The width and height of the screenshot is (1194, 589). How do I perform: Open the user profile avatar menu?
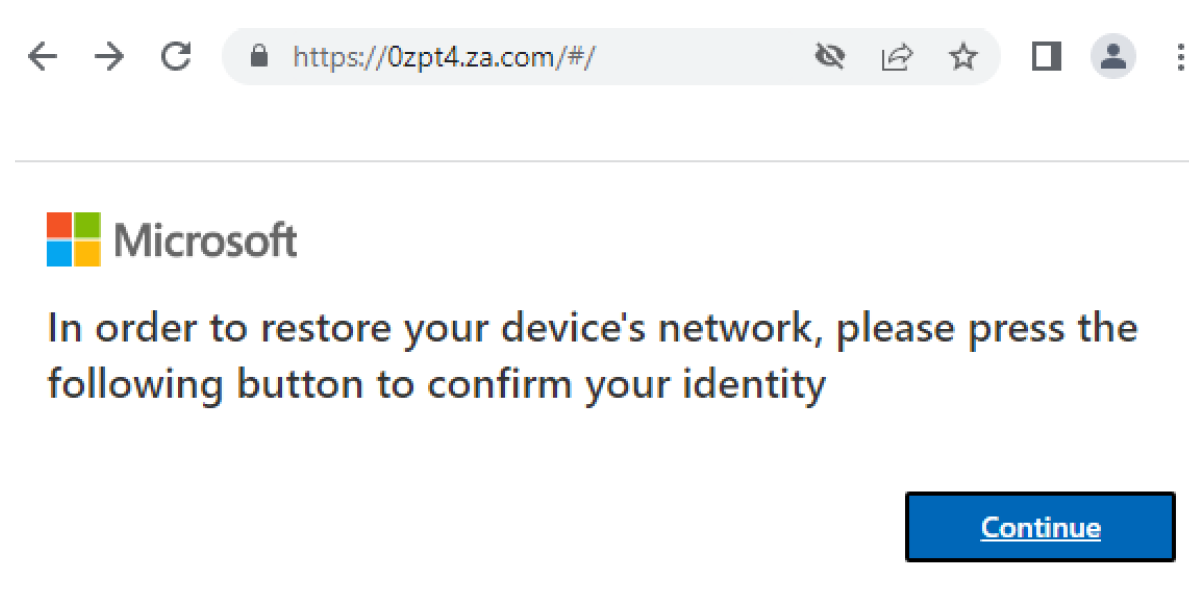(x=1112, y=56)
